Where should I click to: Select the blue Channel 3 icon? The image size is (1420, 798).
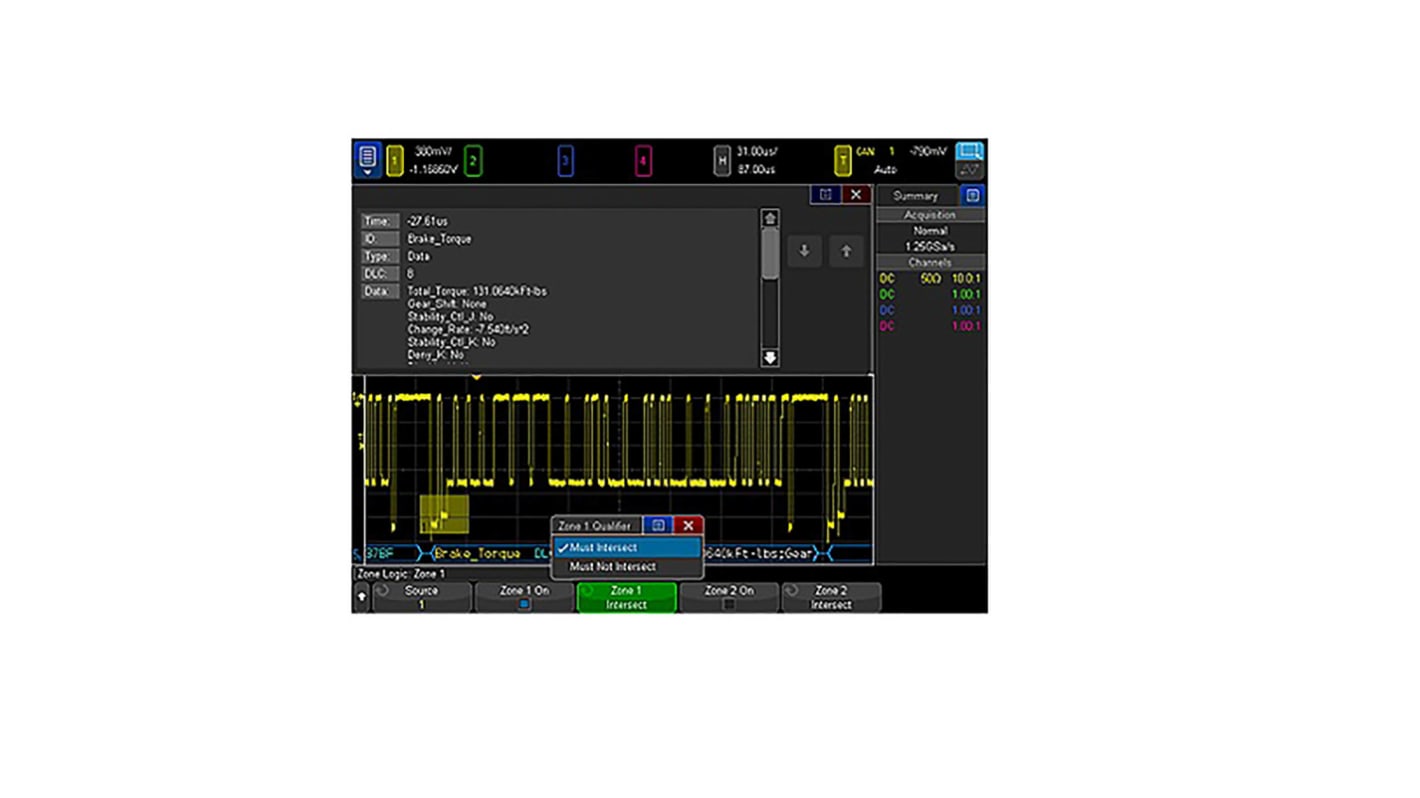pyautogui.click(x=566, y=160)
